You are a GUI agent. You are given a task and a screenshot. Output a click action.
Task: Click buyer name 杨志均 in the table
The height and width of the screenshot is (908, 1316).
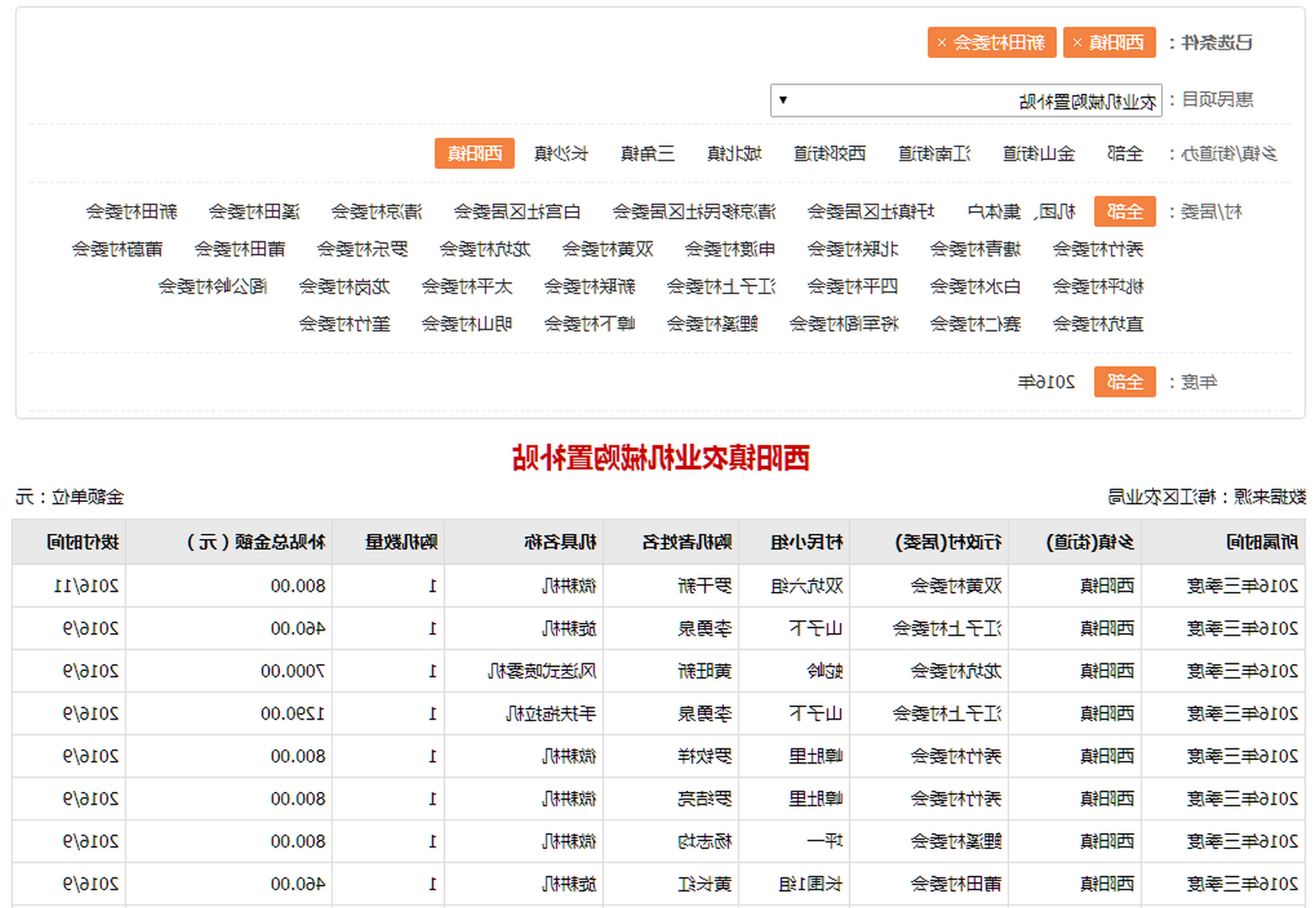[x=705, y=842]
